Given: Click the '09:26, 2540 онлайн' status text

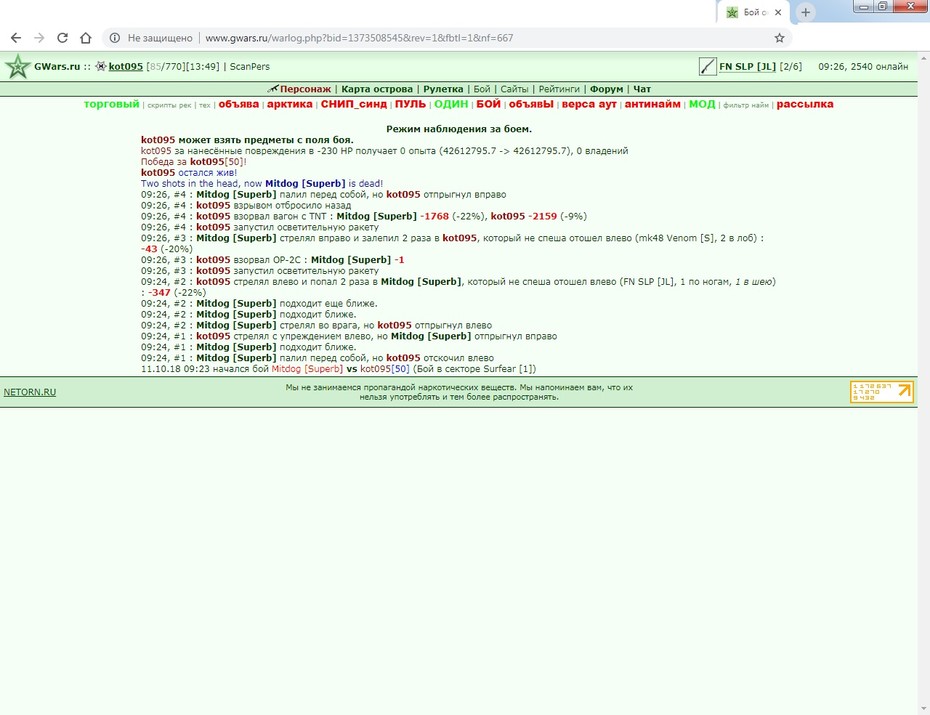Looking at the screenshot, I should point(863,66).
